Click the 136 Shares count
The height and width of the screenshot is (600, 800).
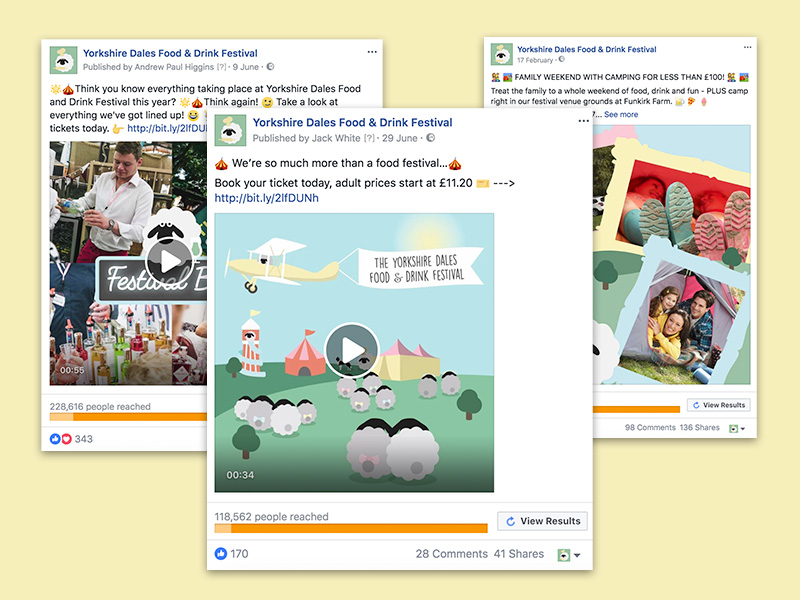(x=699, y=428)
